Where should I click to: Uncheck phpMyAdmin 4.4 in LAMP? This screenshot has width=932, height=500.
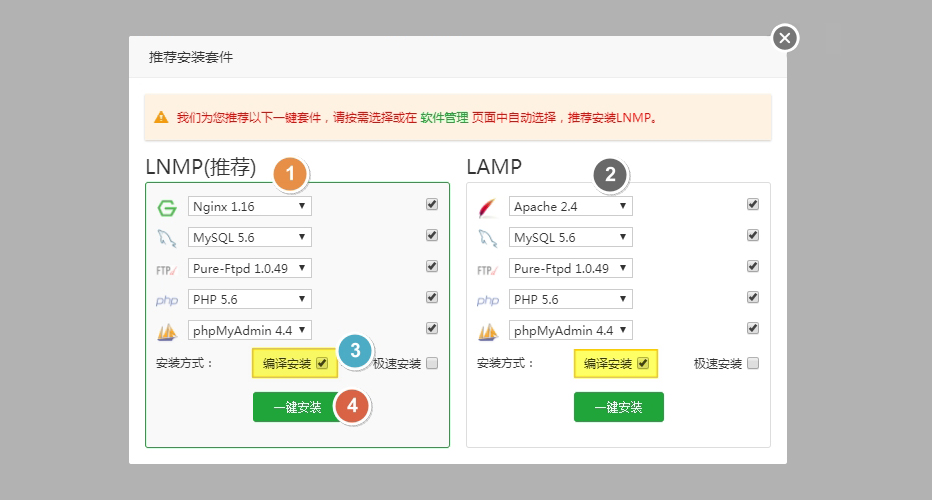point(753,328)
